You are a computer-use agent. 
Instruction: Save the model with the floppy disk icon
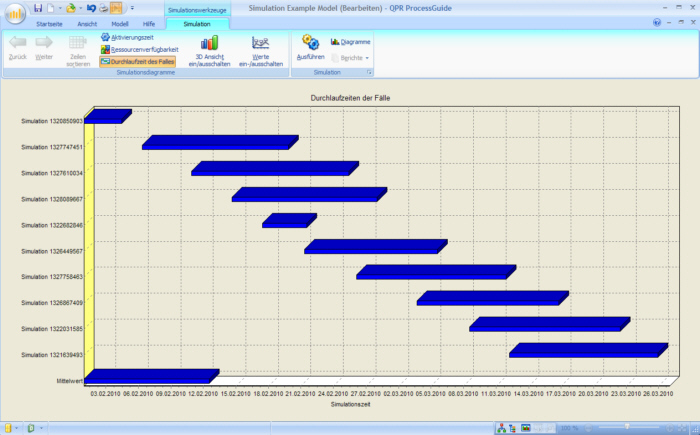(38, 8)
